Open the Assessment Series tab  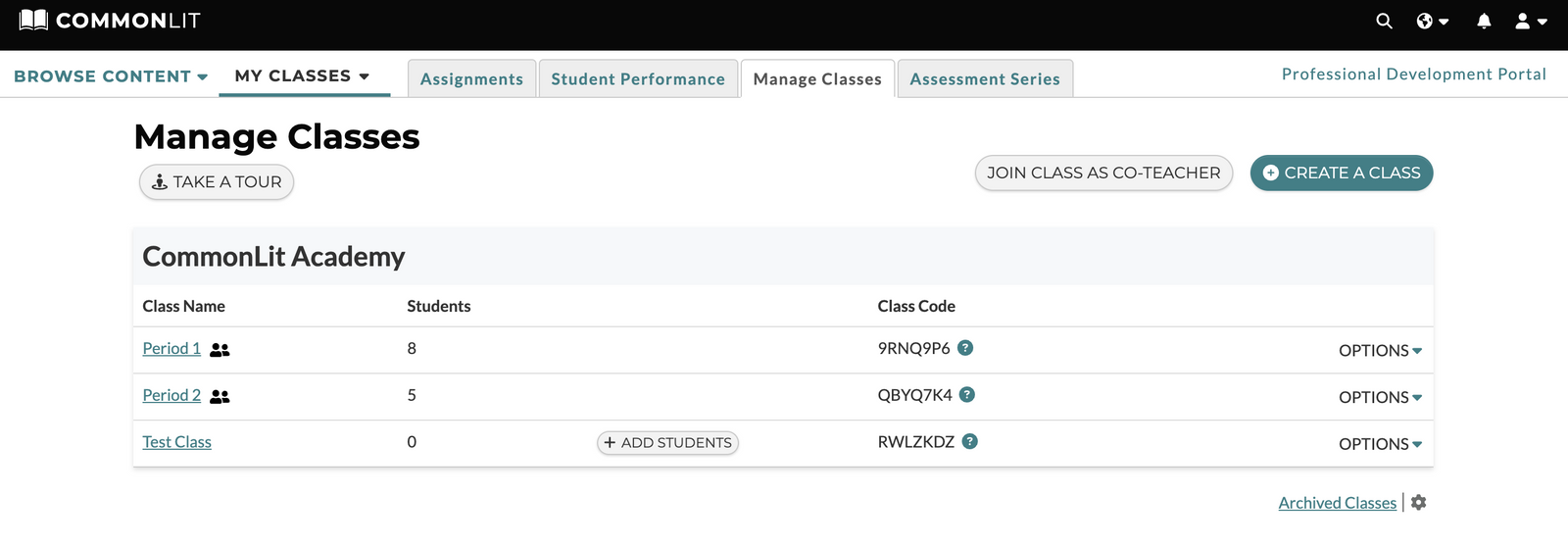point(985,78)
